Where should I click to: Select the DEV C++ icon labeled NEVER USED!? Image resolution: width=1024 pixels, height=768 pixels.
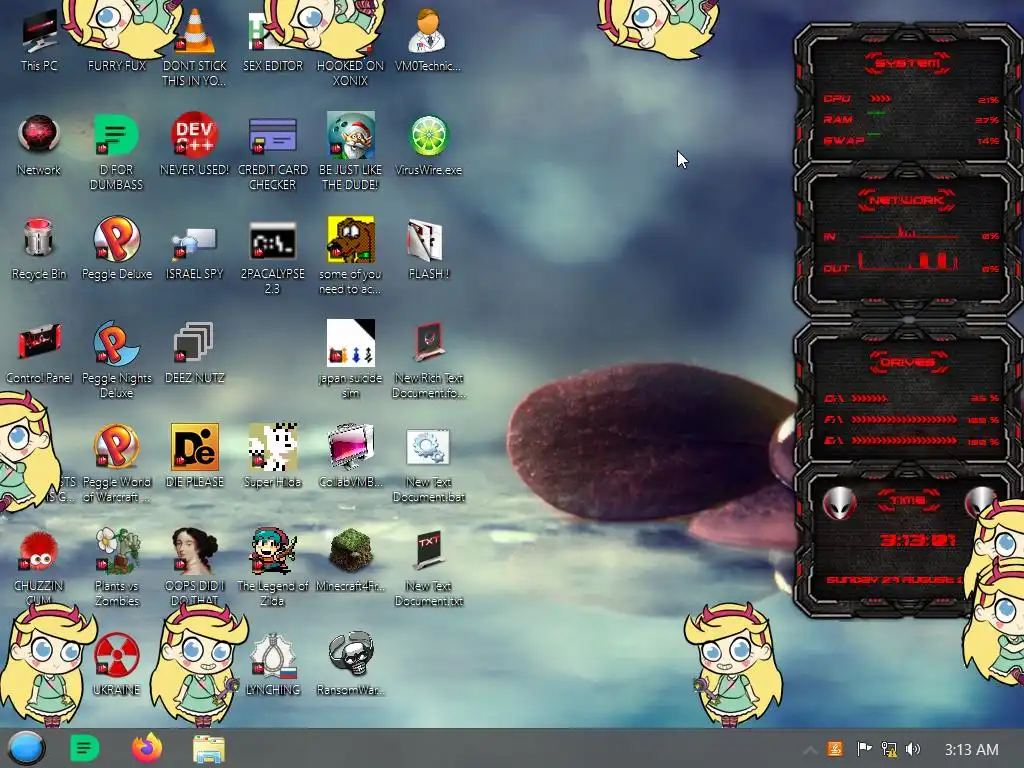tap(194, 145)
